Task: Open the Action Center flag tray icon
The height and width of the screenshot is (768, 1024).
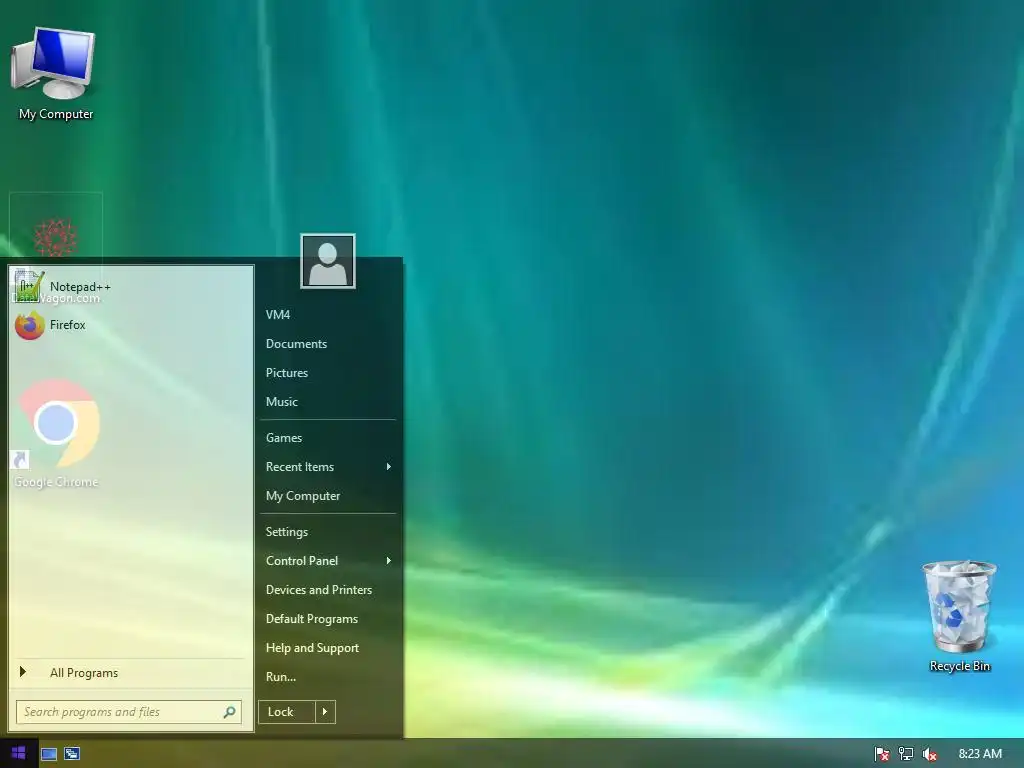Action: click(881, 754)
